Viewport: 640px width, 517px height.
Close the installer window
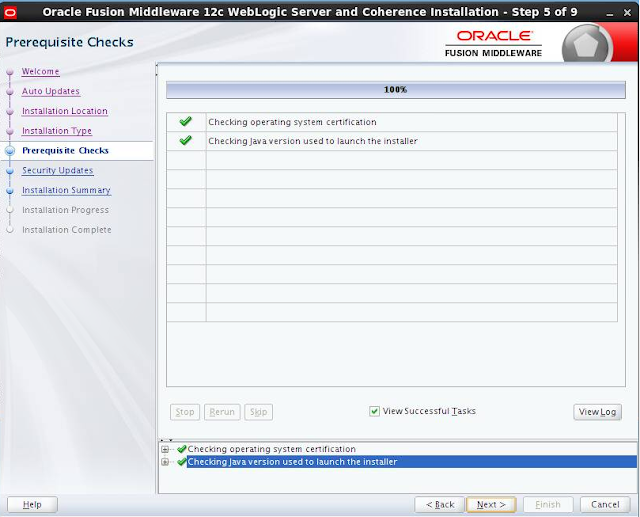(x=628, y=13)
